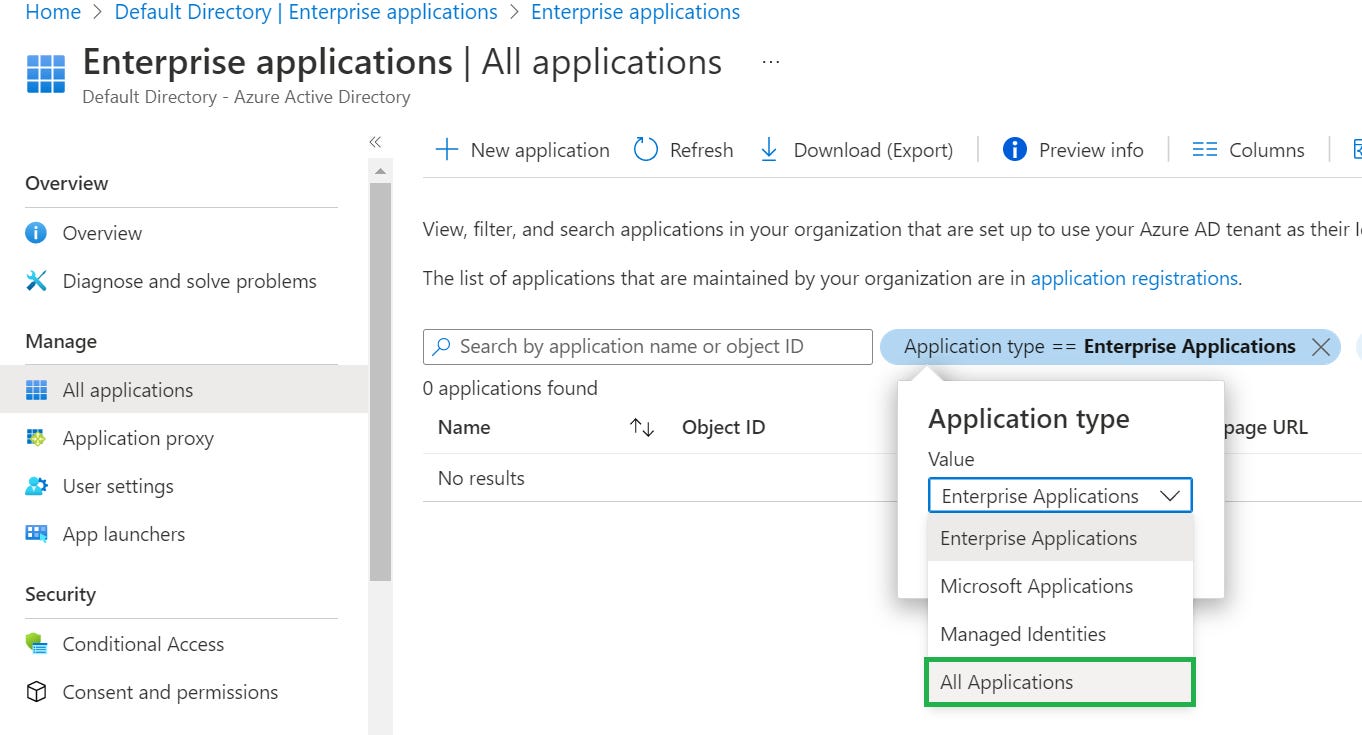Click the App launchers icon
This screenshot has width=1362, height=735.
tap(36, 534)
